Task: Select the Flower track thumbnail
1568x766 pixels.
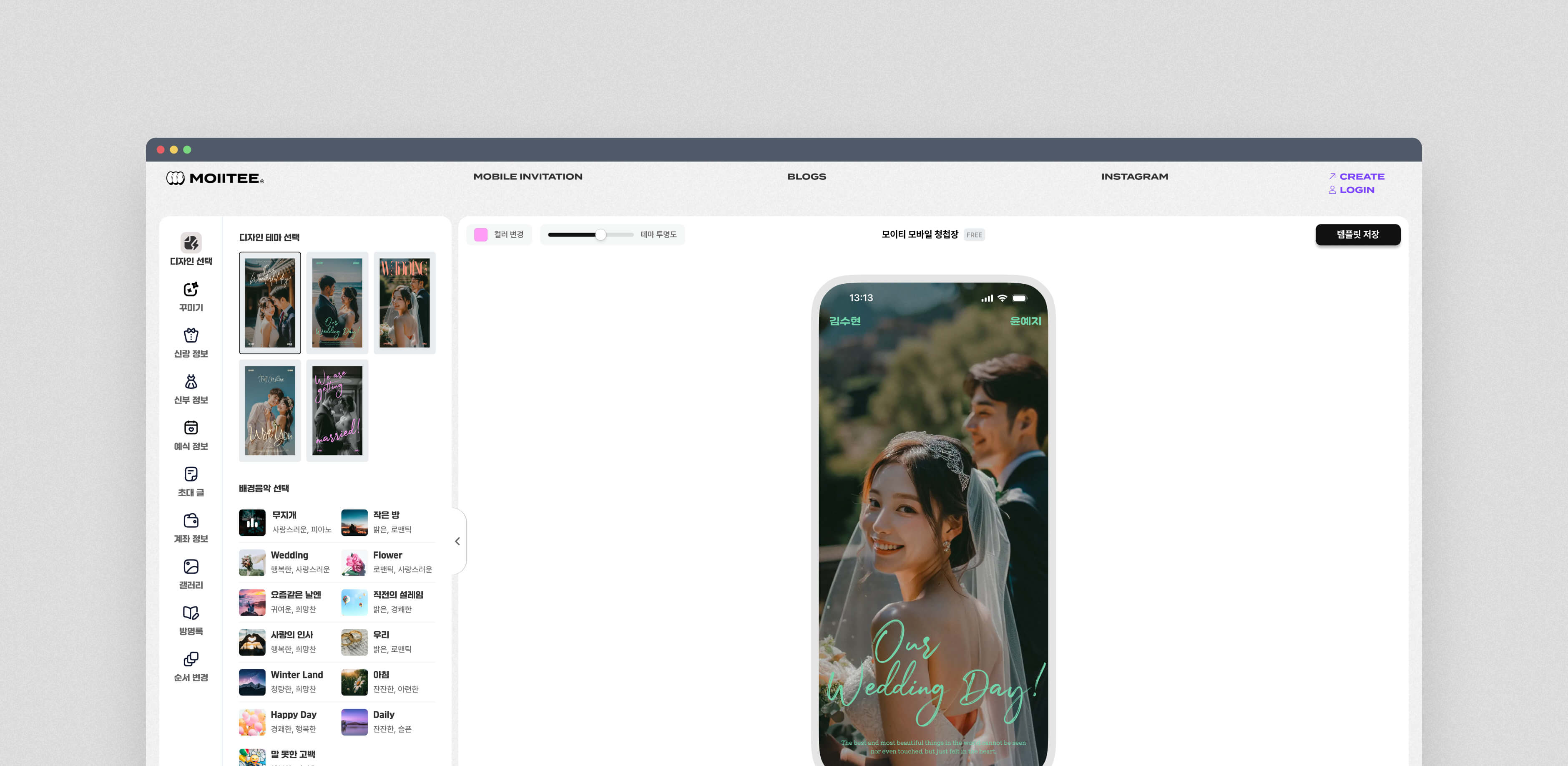Action: click(354, 563)
